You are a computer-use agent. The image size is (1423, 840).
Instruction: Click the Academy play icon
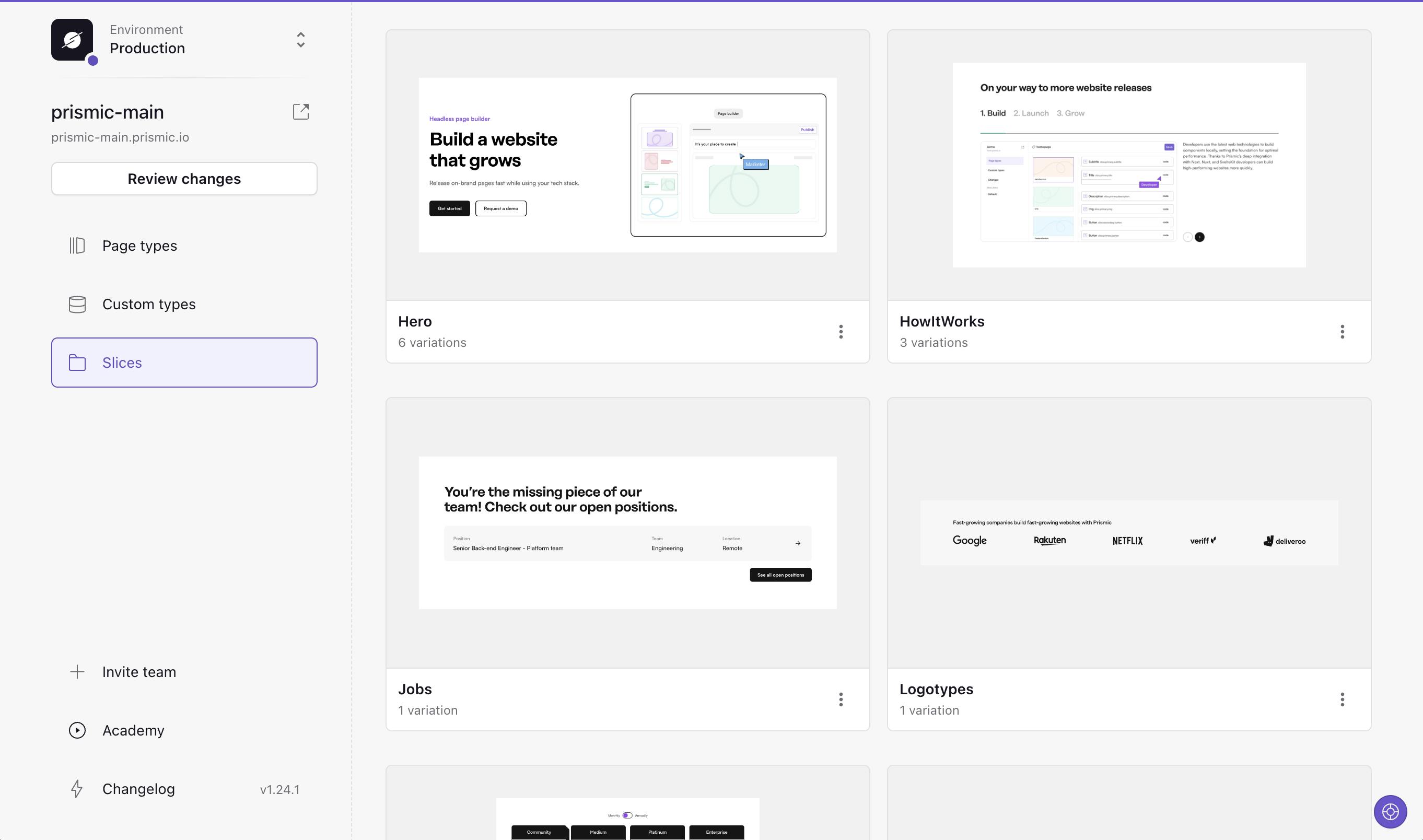point(77,730)
